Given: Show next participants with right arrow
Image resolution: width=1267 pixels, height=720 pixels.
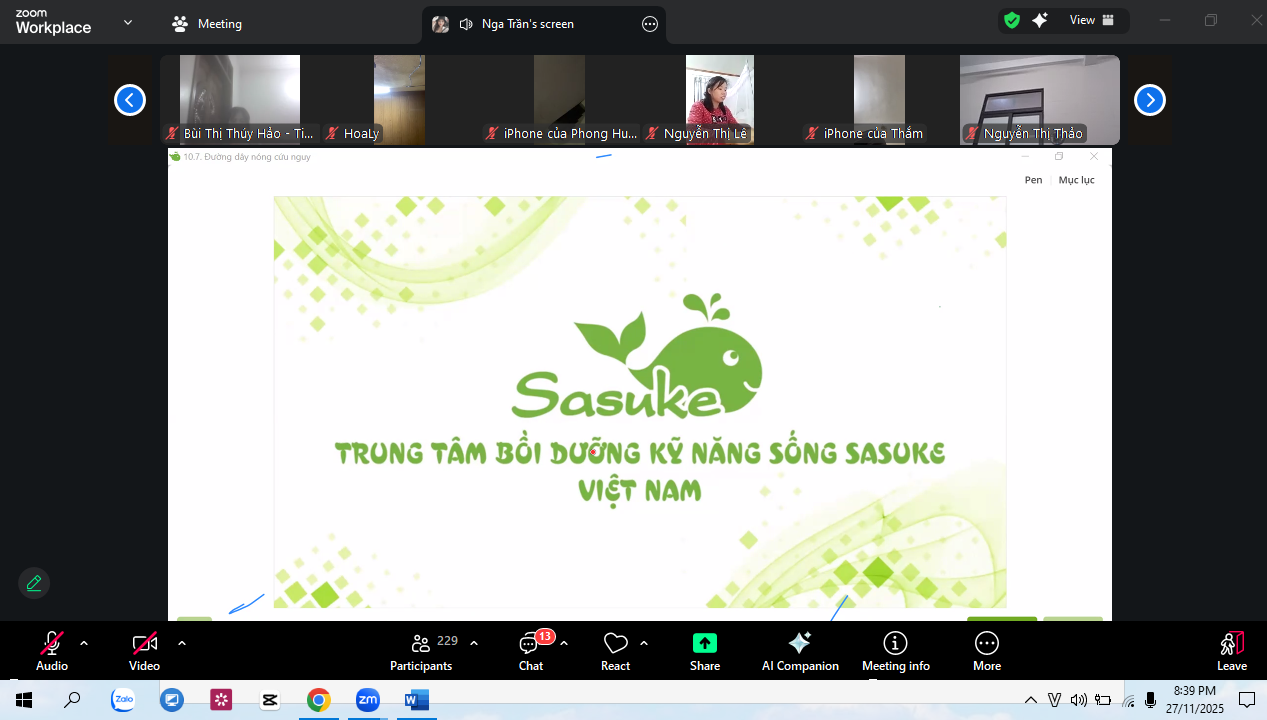Looking at the screenshot, I should coord(1149,100).
